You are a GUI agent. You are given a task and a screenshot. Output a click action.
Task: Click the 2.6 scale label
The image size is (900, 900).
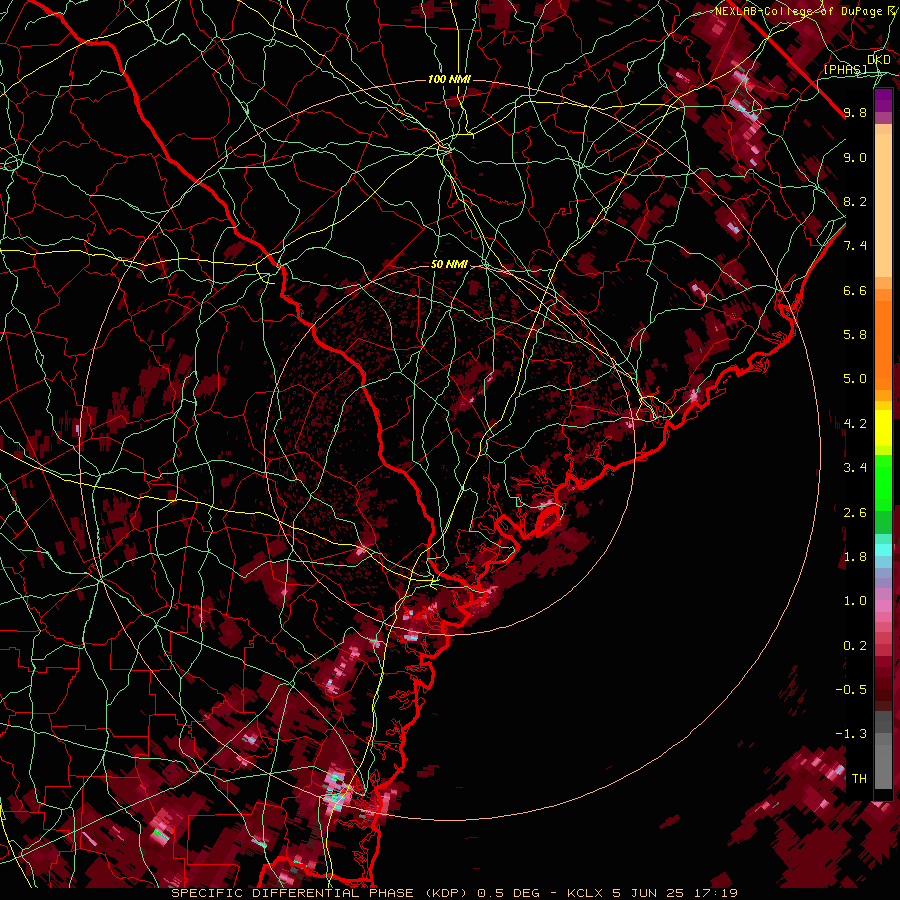tap(855, 513)
